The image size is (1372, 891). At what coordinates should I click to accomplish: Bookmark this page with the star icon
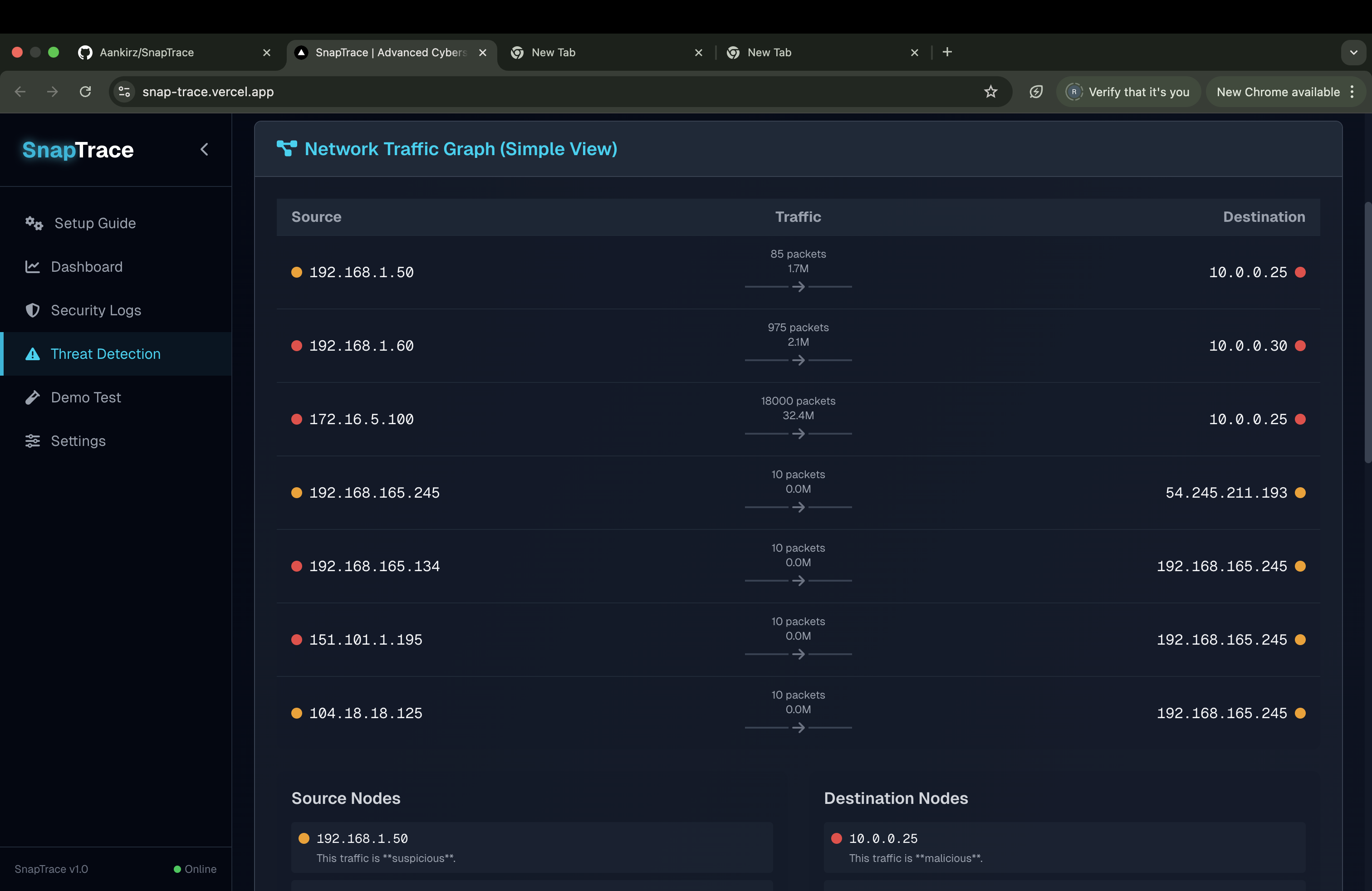click(990, 92)
